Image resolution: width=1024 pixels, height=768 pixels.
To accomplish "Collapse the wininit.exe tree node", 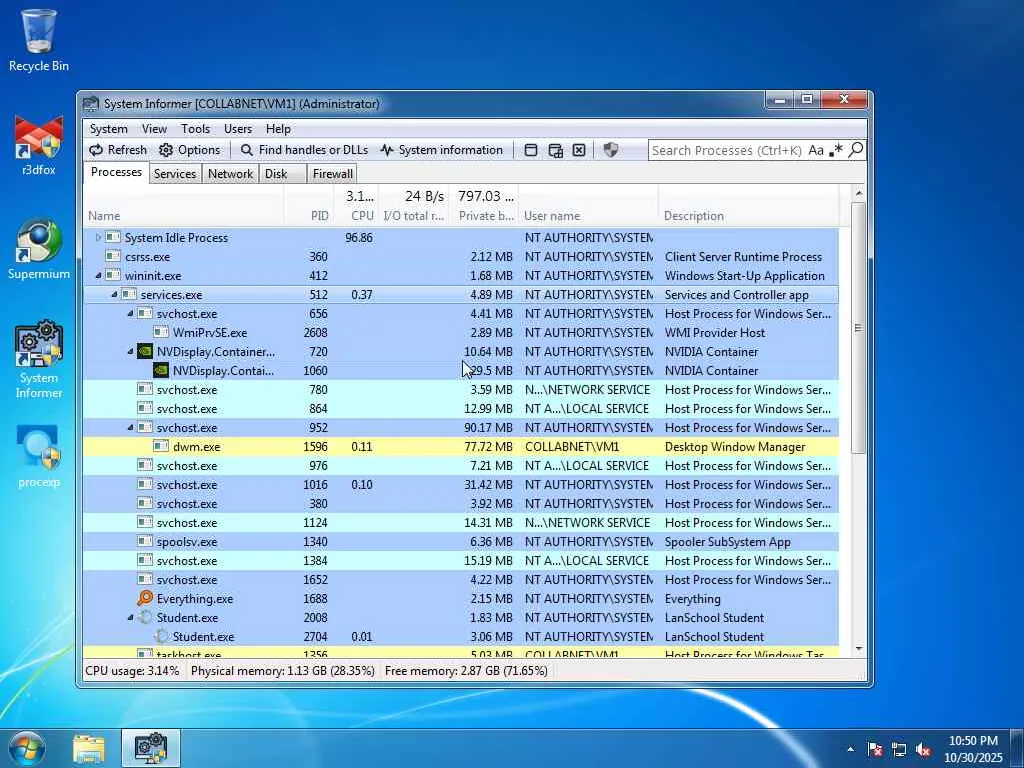I will point(98,276).
